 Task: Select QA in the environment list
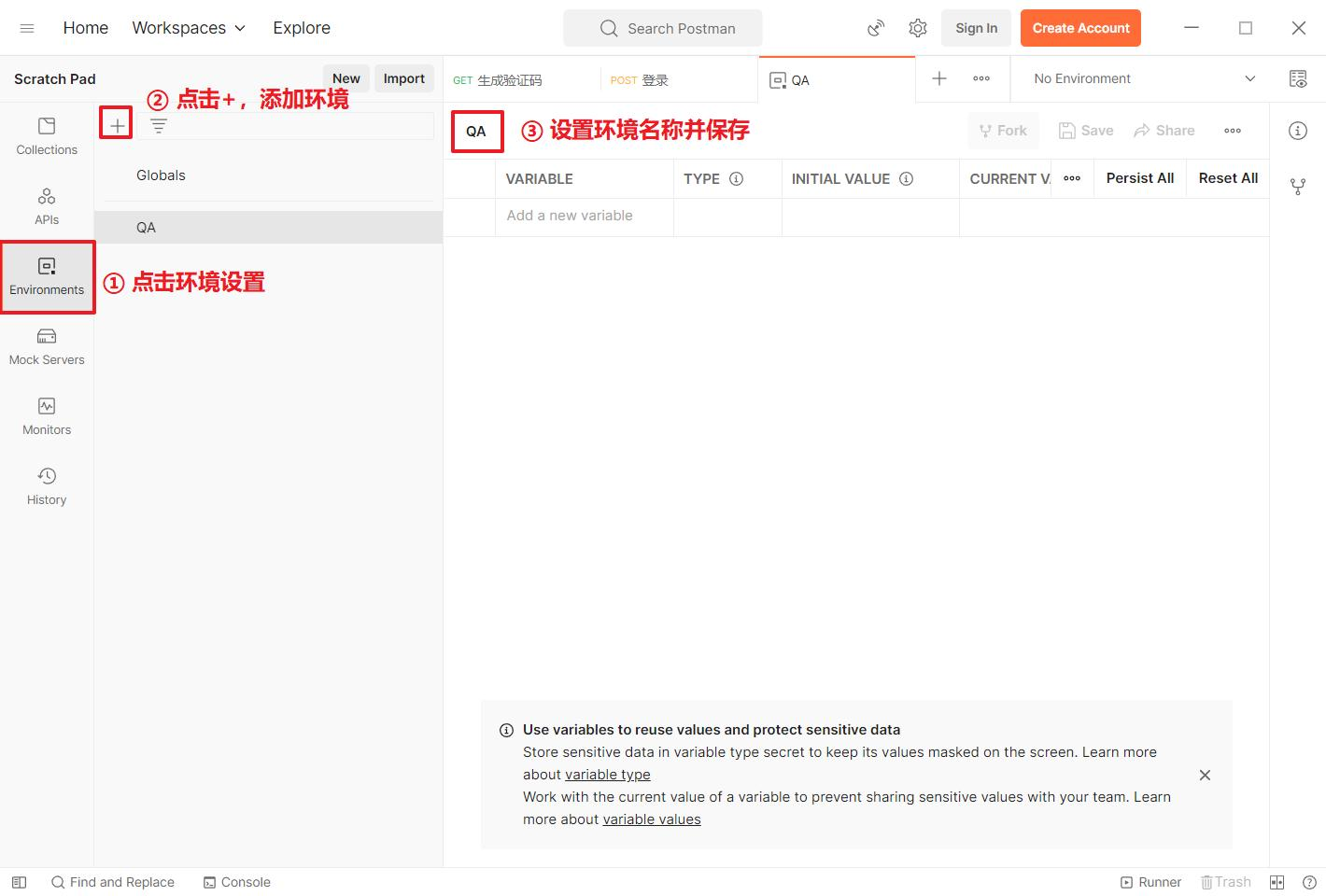268,228
